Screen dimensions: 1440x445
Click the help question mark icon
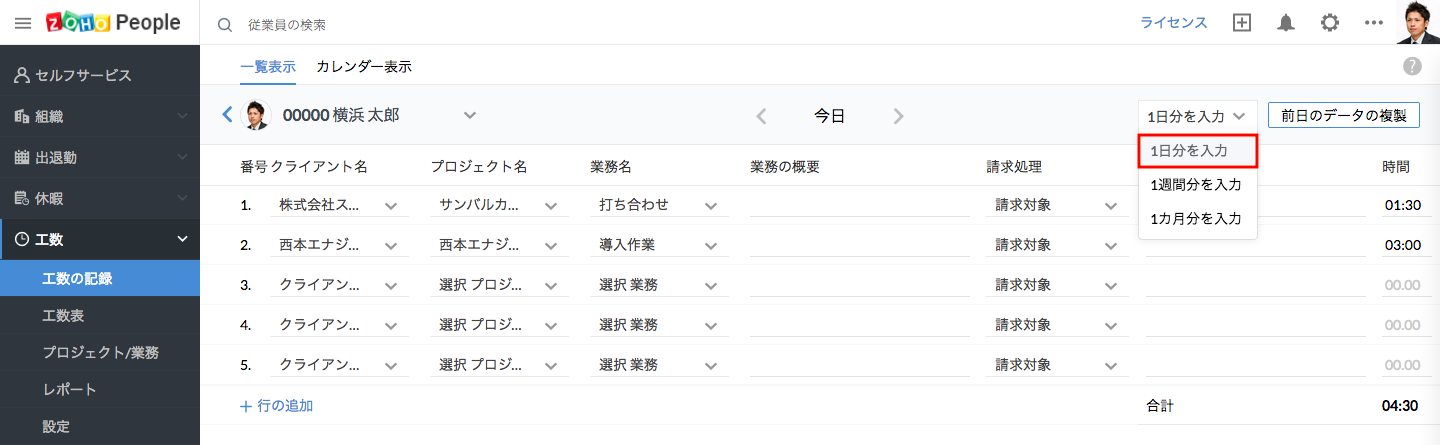click(x=1412, y=67)
